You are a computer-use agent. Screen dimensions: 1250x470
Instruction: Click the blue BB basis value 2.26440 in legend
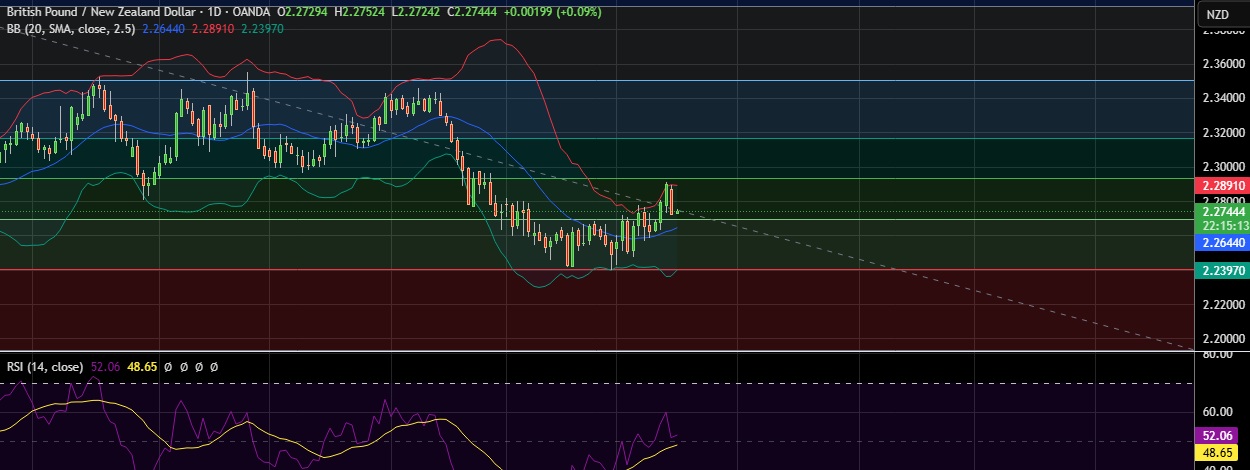[x=162, y=30]
